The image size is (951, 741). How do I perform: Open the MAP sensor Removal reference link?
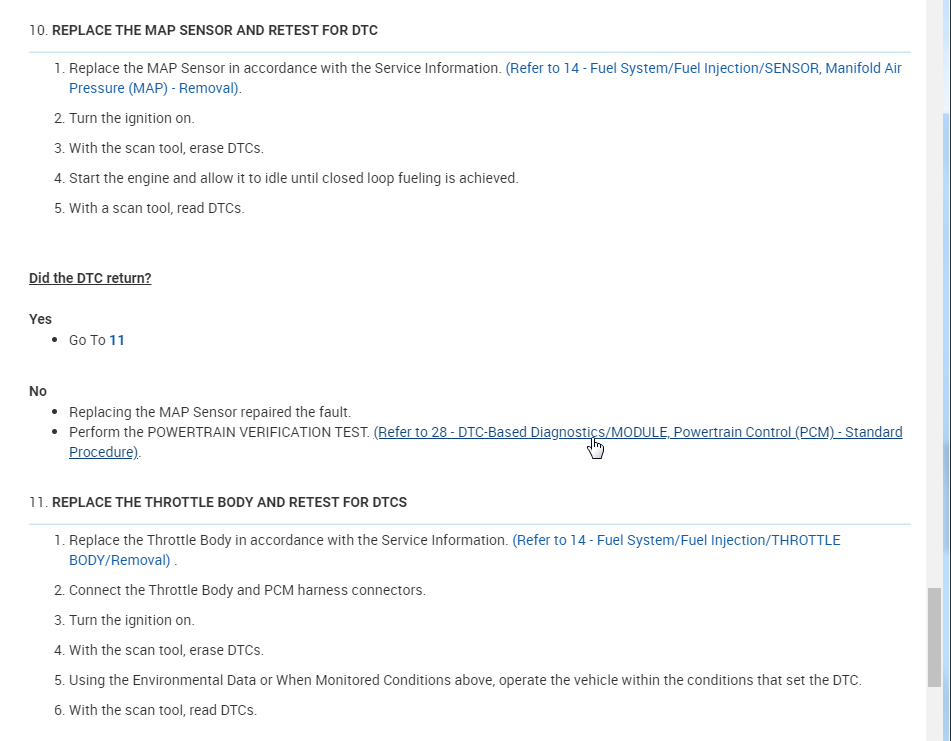coord(703,69)
